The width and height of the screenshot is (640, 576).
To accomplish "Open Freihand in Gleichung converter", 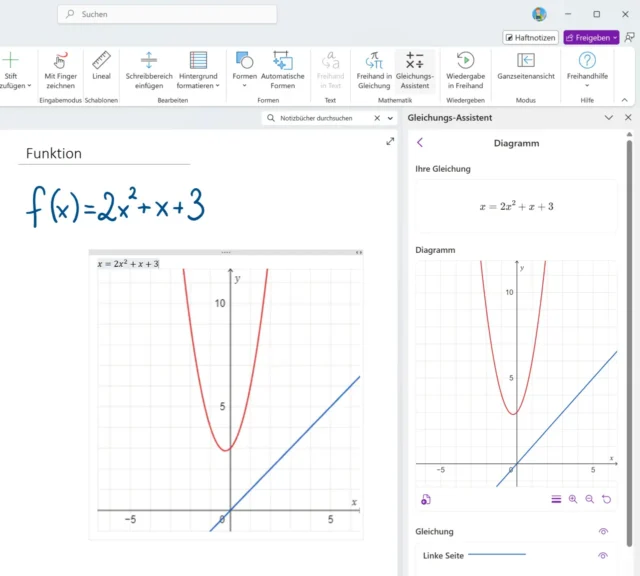I will pos(373,67).
